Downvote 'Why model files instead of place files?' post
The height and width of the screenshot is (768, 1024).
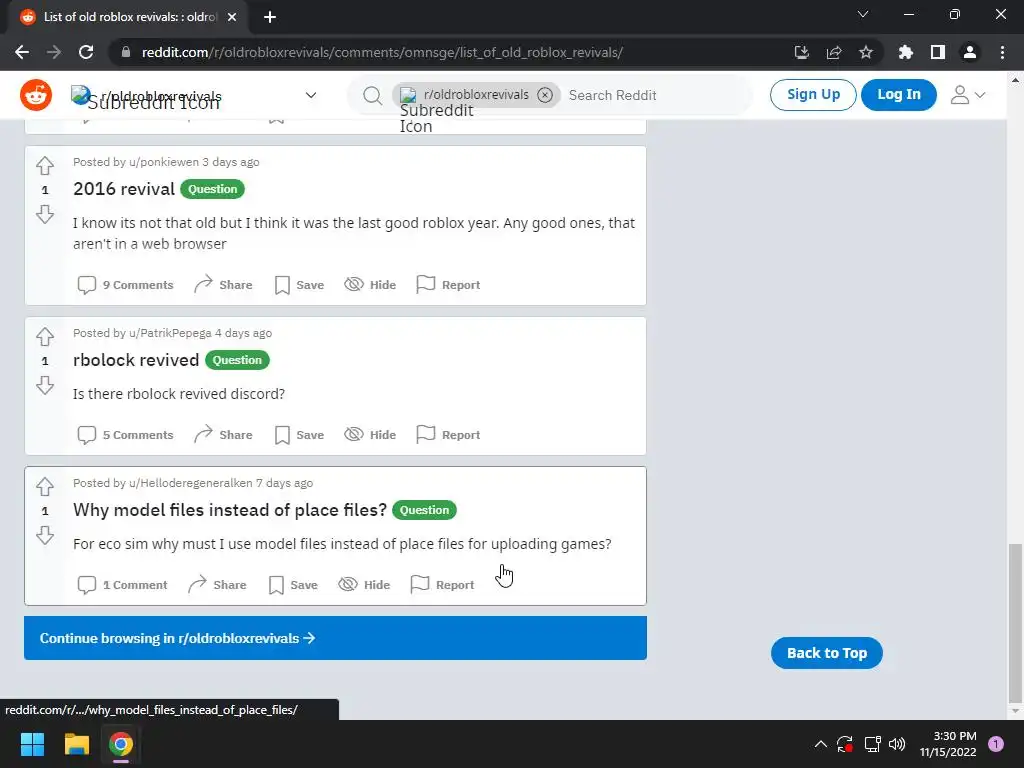click(x=44, y=536)
